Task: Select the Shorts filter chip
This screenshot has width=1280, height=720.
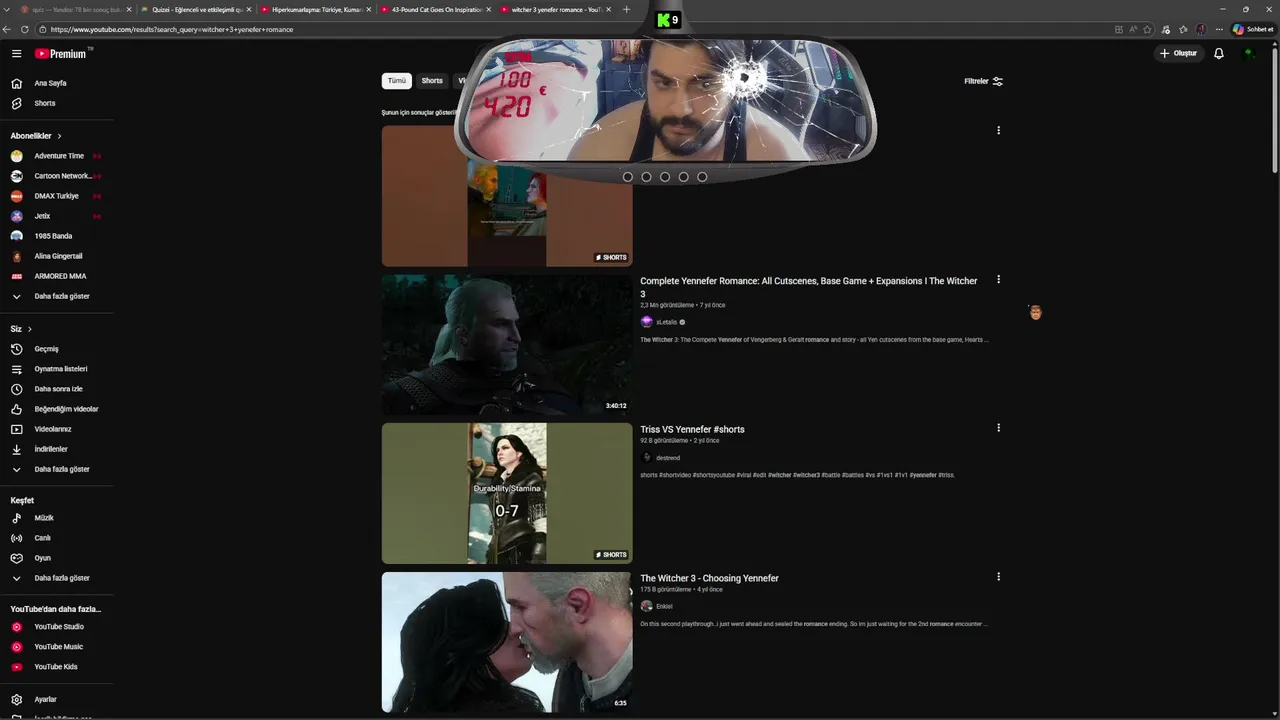Action: (x=432, y=81)
